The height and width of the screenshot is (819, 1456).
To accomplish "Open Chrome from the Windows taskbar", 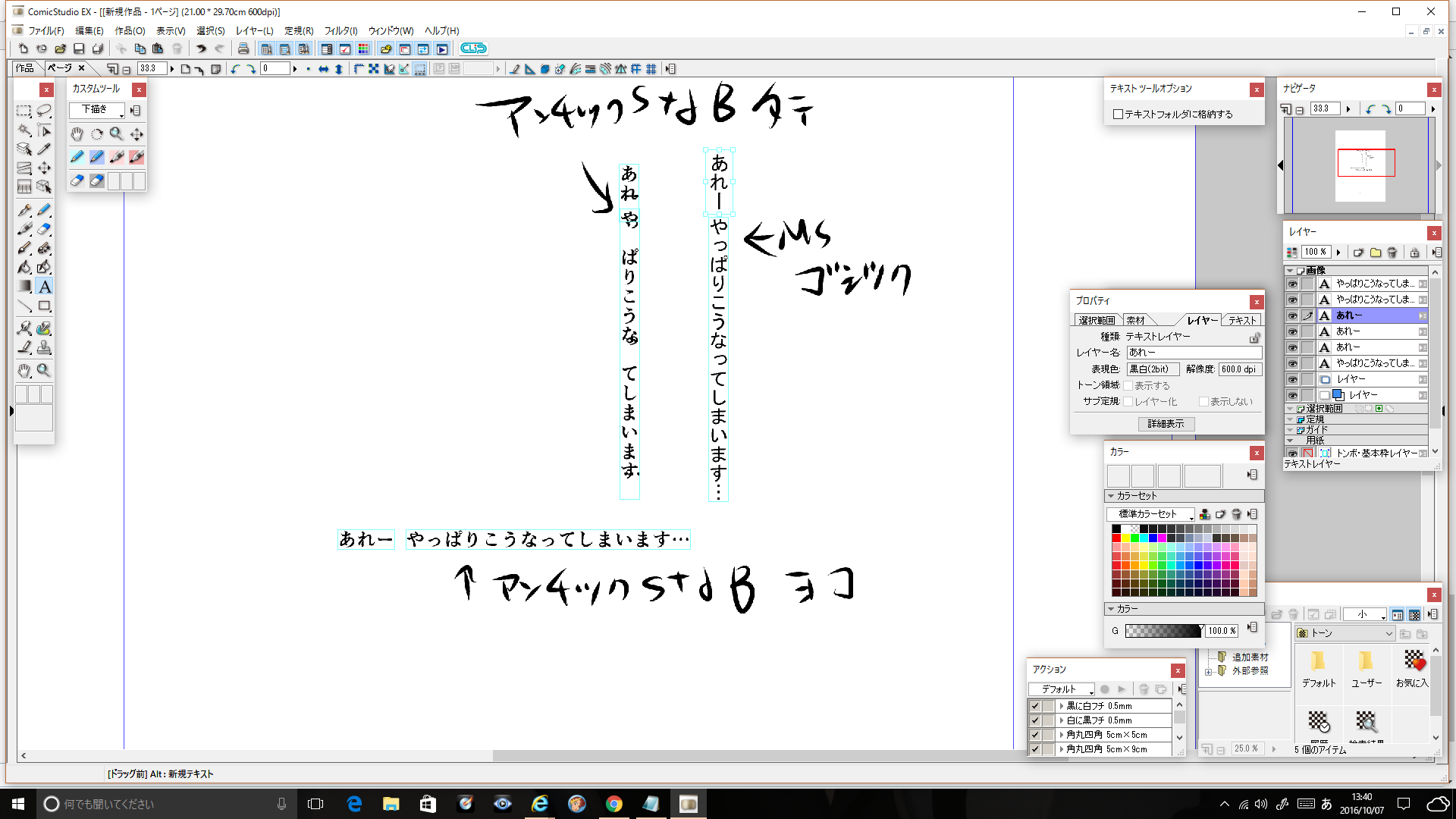I will click(x=614, y=804).
